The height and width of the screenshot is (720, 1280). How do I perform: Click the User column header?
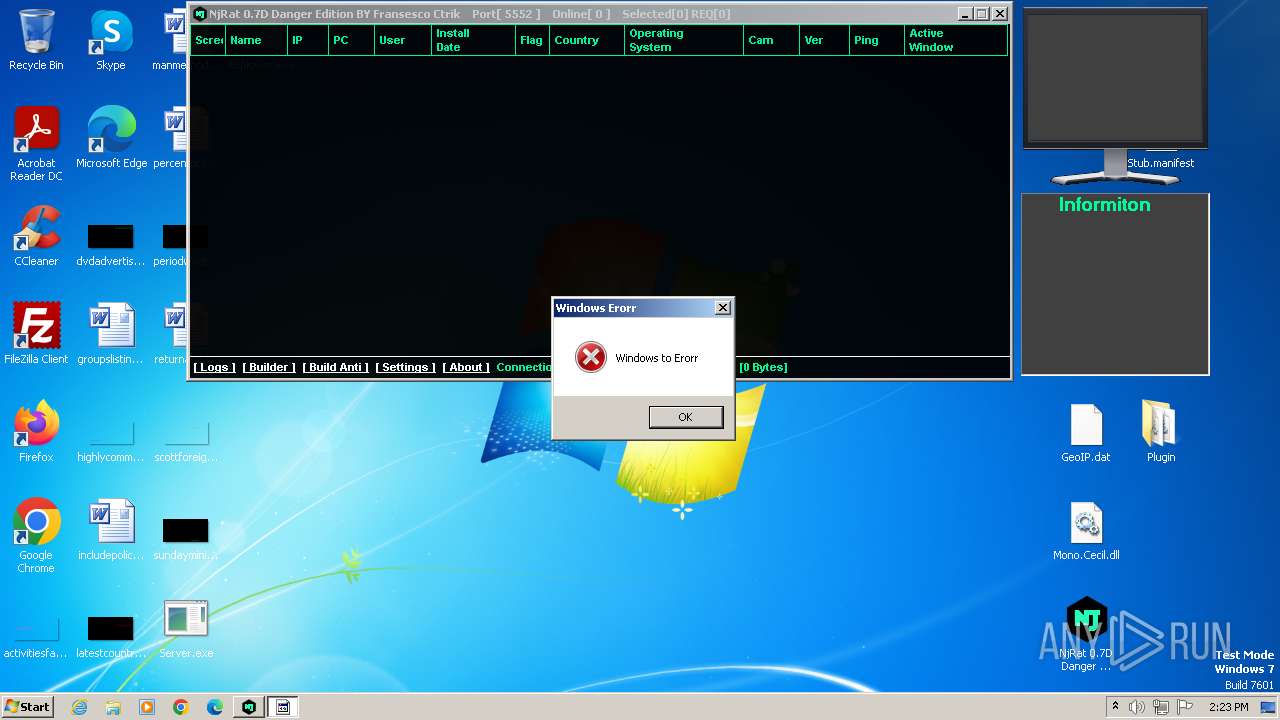403,40
